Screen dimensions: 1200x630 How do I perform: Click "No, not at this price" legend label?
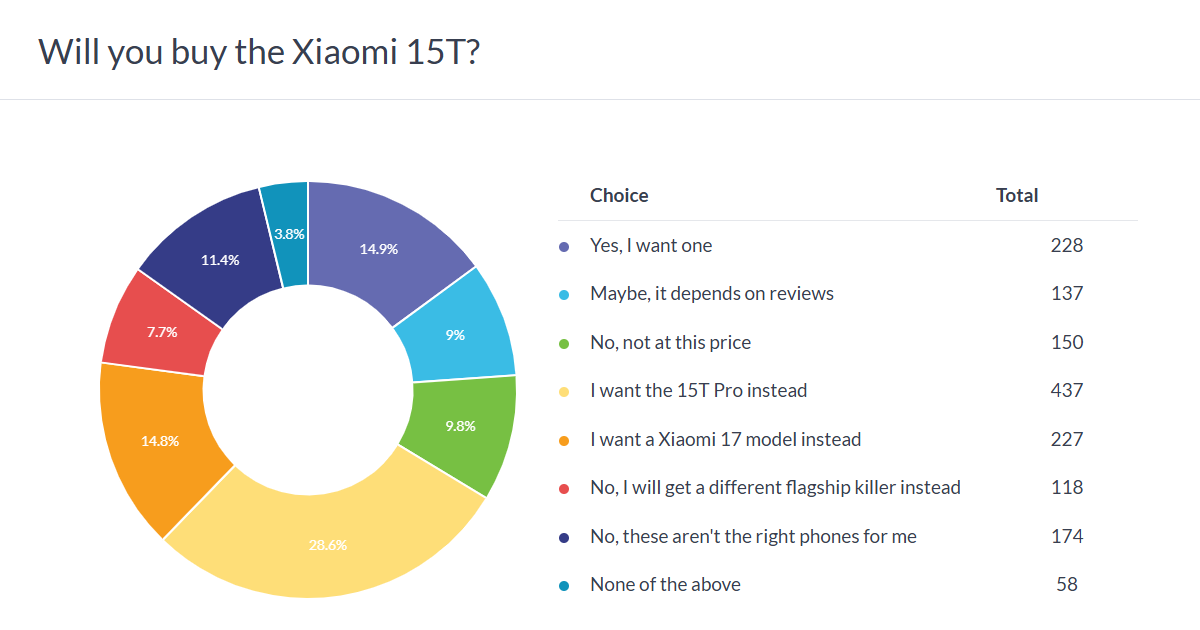[x=670, y=343]
